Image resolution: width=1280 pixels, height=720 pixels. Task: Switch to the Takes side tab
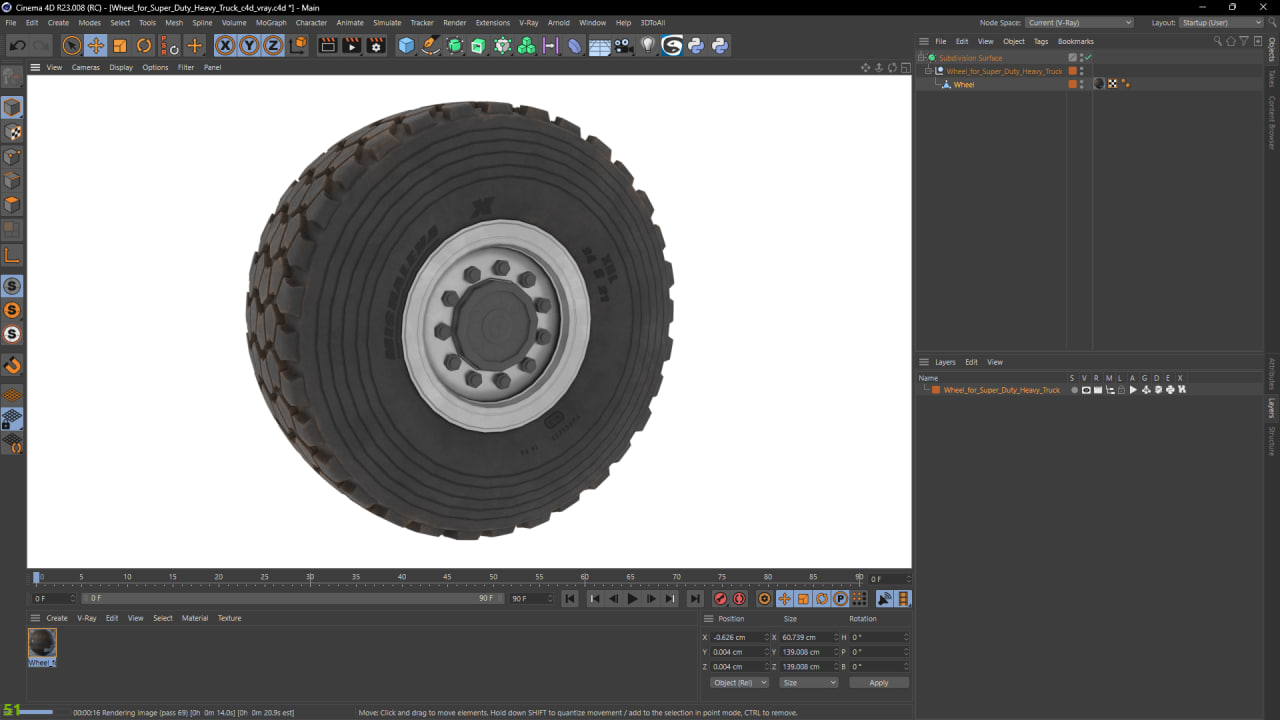click(1272, 78)
